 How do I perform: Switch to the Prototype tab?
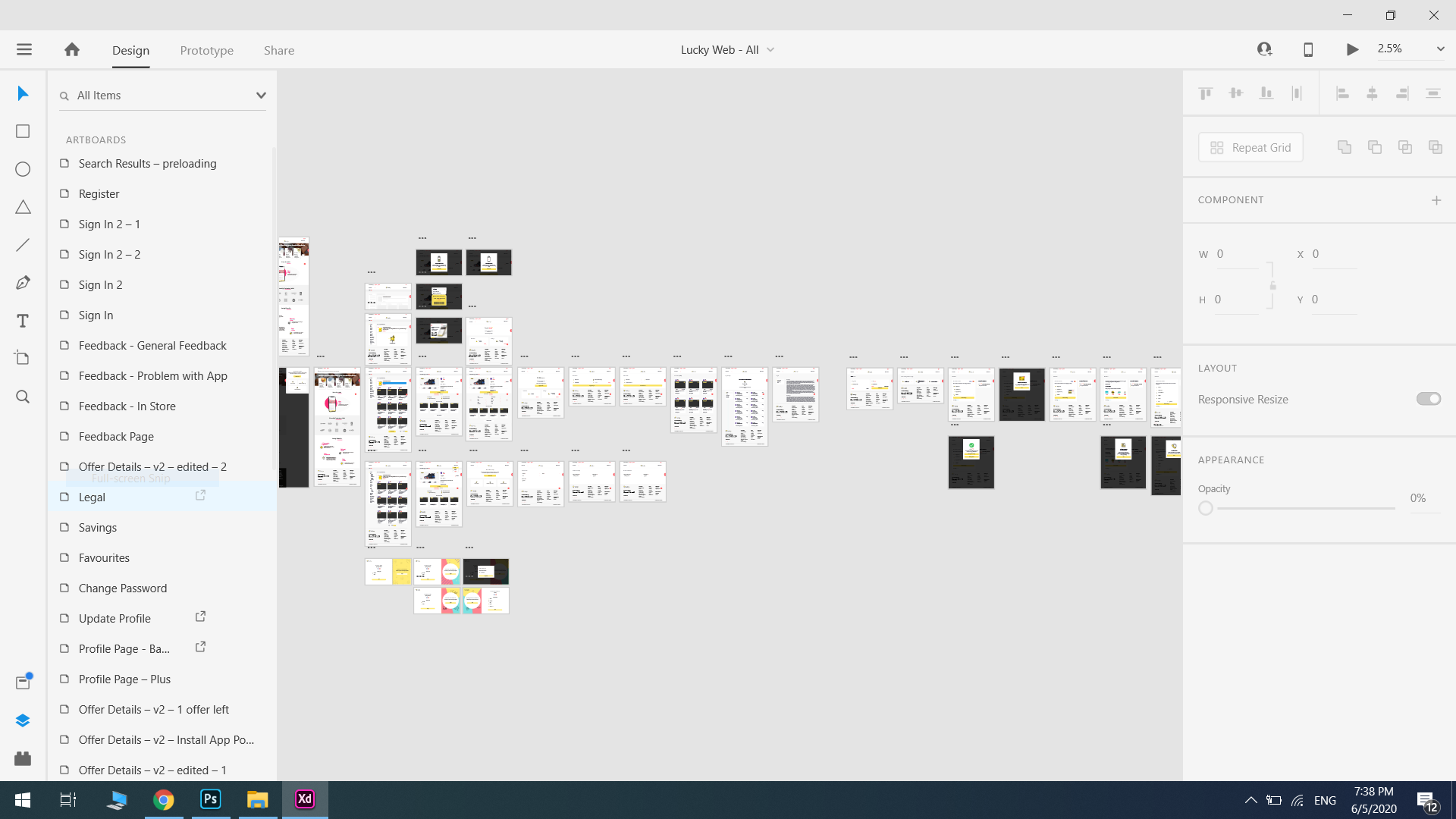pos(206,50)
